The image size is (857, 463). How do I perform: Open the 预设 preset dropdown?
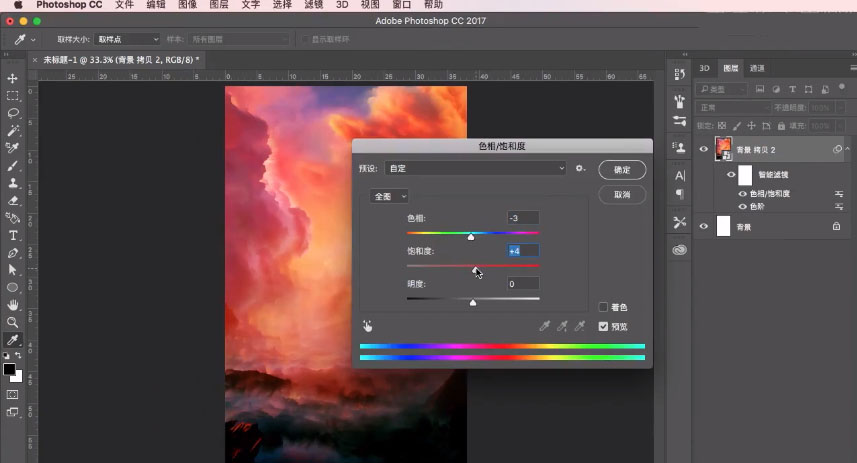[476, 168]
